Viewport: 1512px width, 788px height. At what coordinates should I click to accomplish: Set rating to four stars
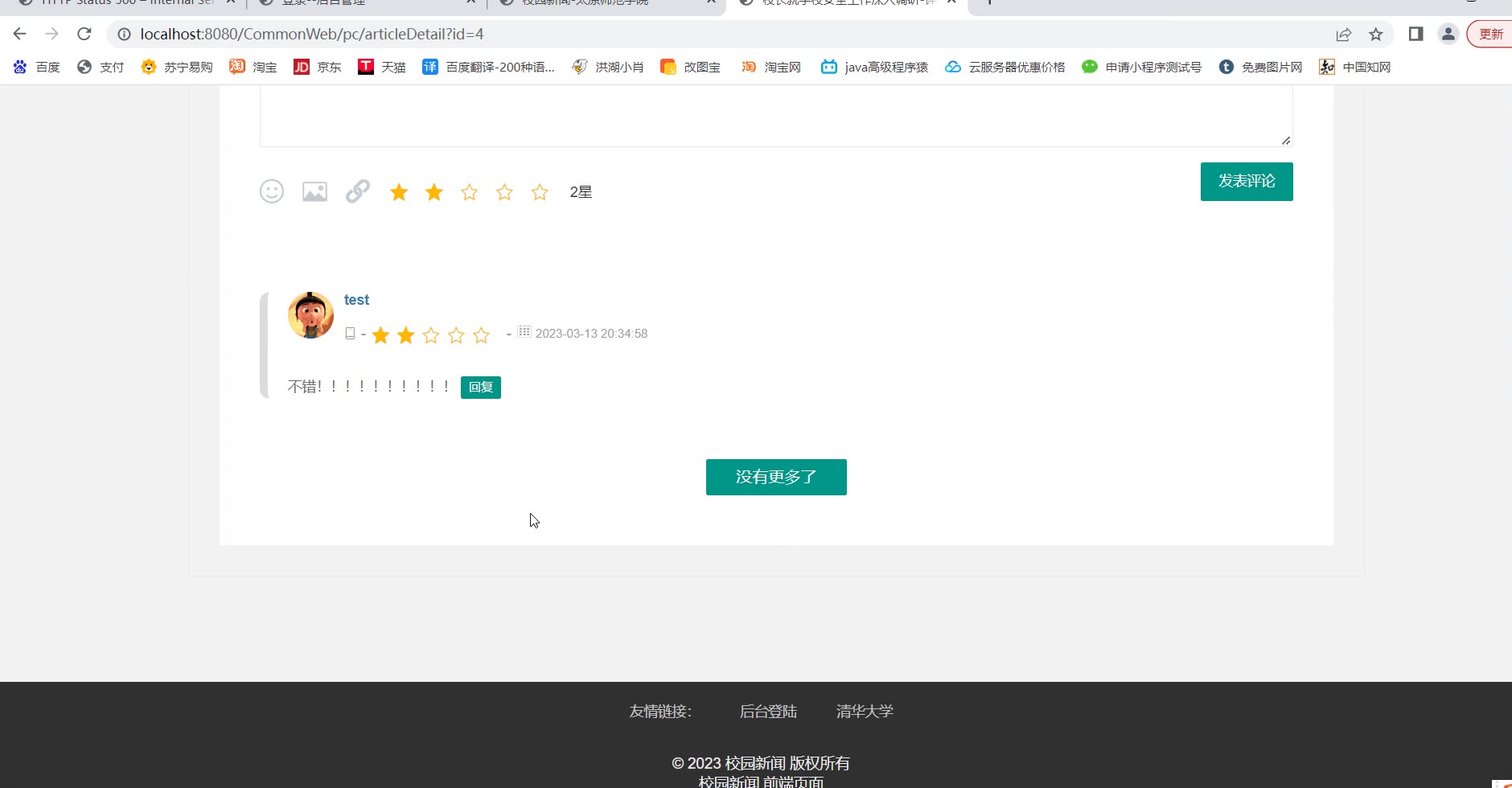(x=504, y=192)
